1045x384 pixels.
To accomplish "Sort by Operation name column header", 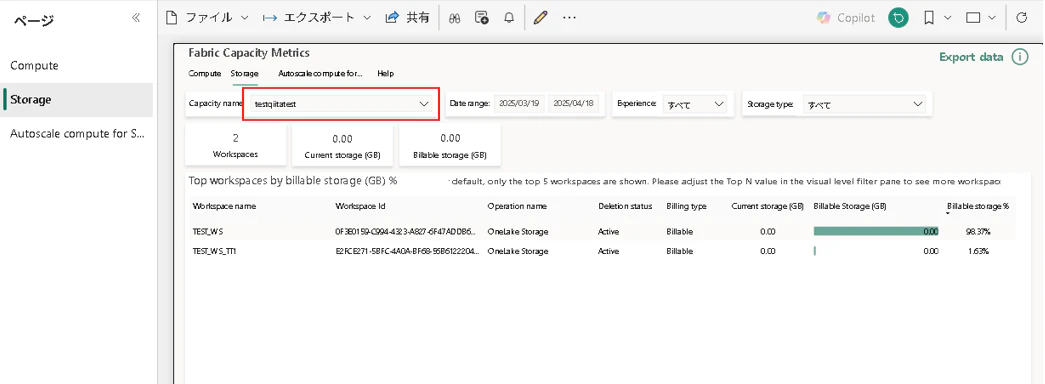I will point(517,206).
